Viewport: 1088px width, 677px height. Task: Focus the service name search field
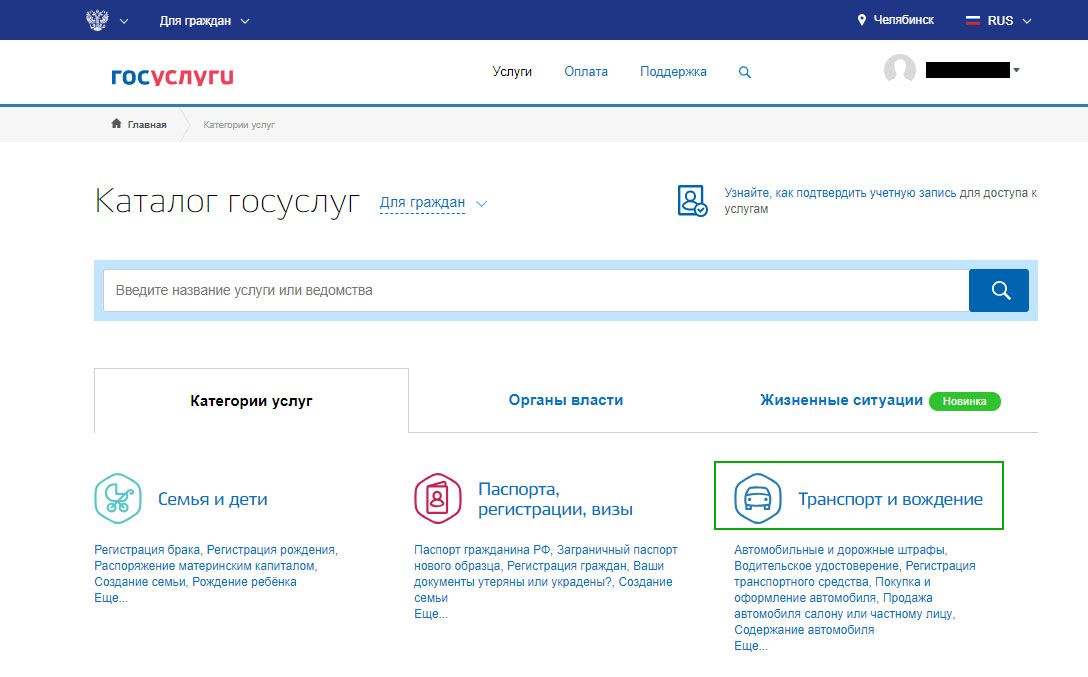point(536,291)
